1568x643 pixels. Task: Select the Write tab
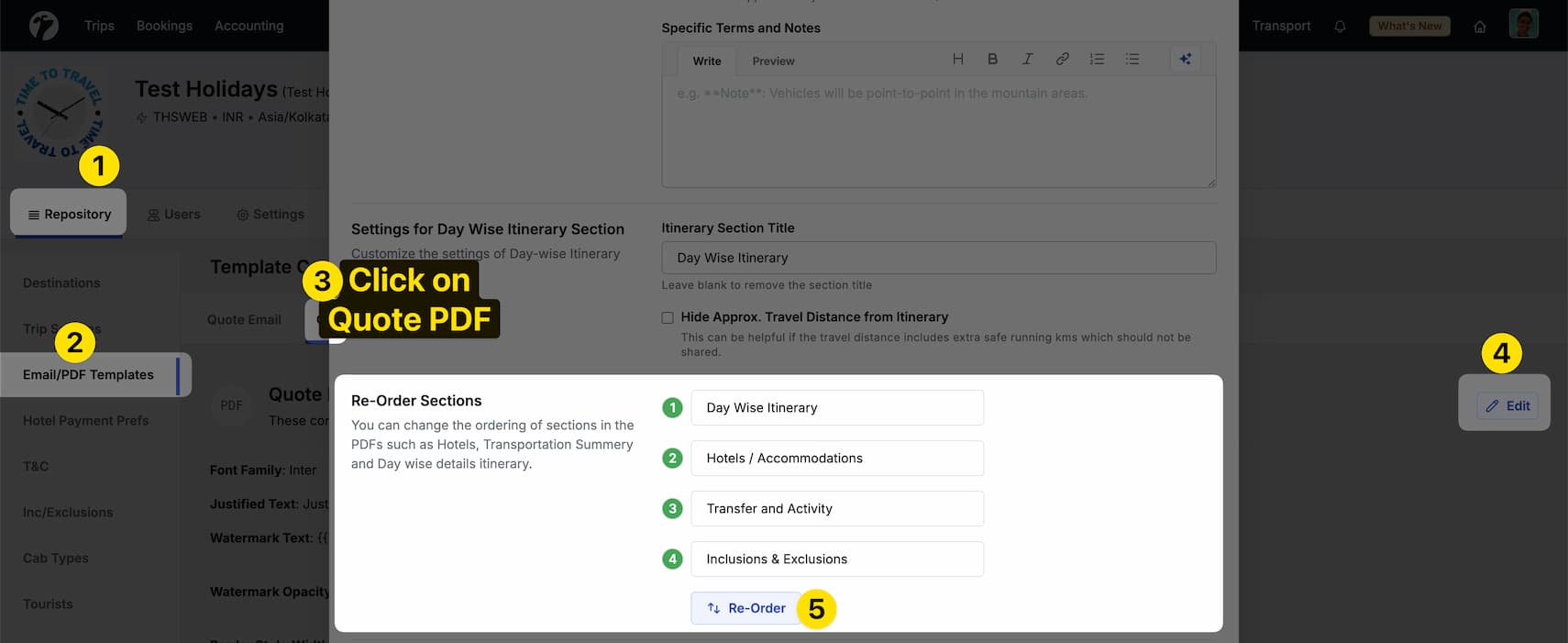pyautogui.click(x=706, y=61)
